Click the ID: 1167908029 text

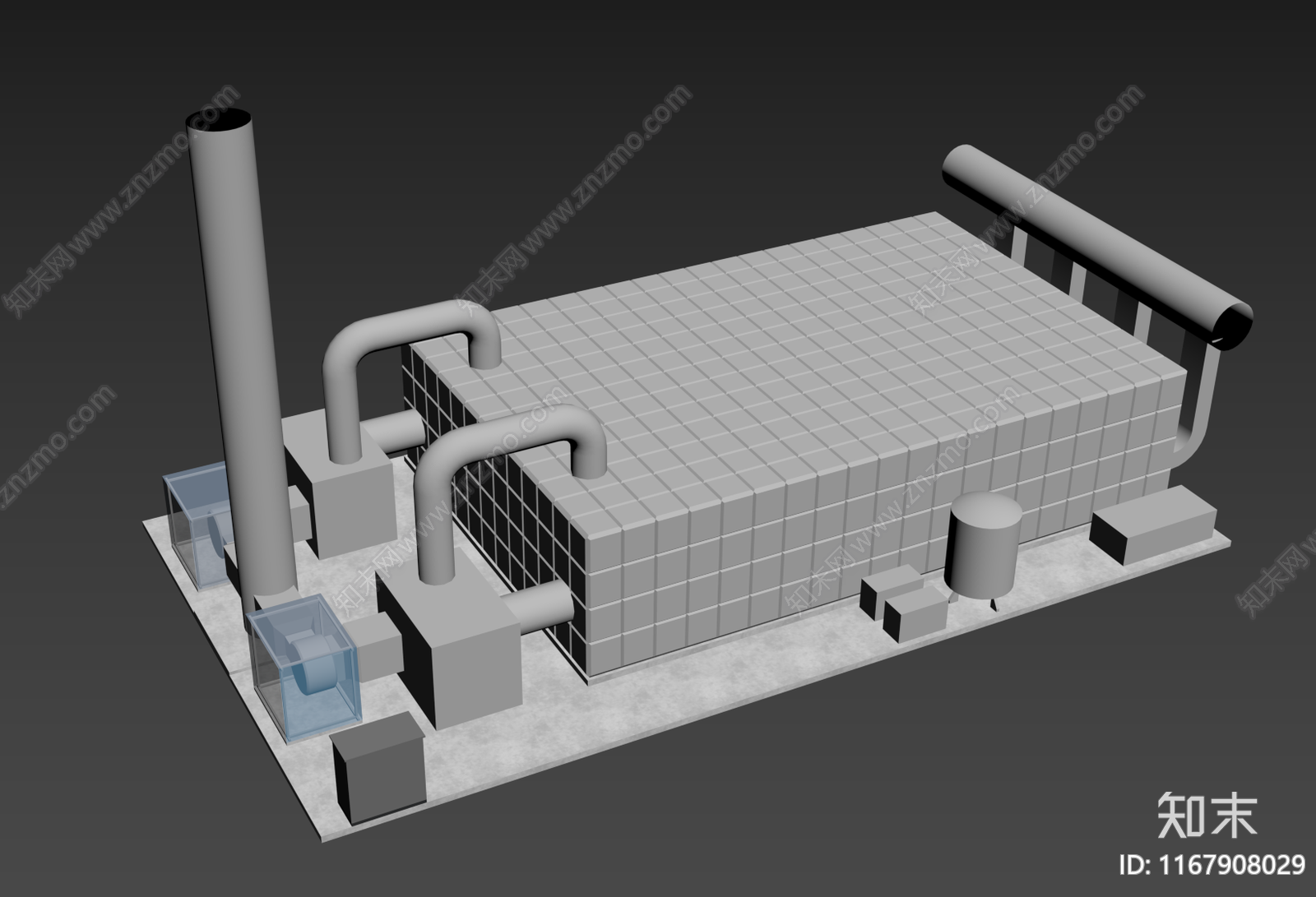point(1214,865)
